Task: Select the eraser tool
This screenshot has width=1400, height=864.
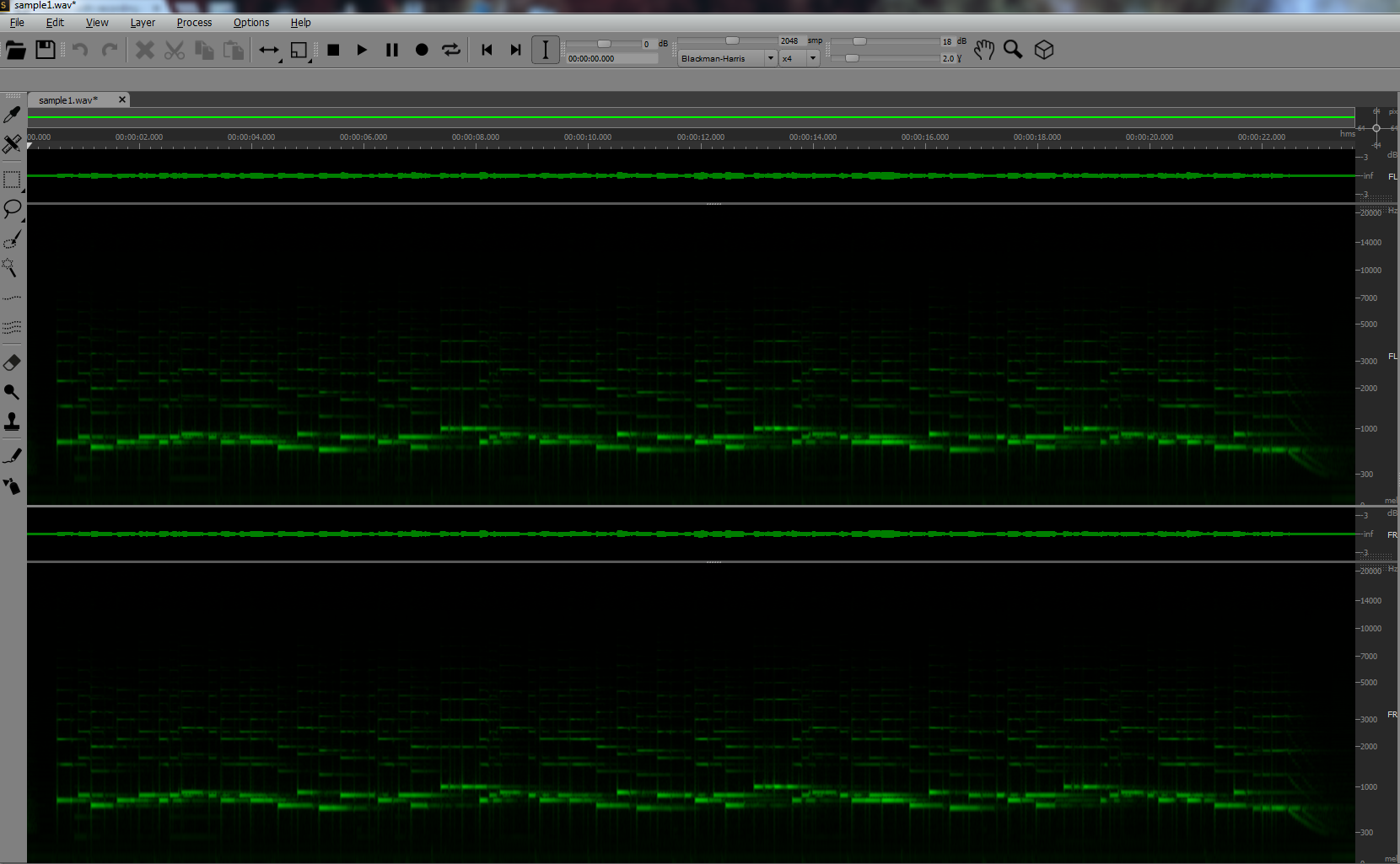Action: [x=12, y=362]
